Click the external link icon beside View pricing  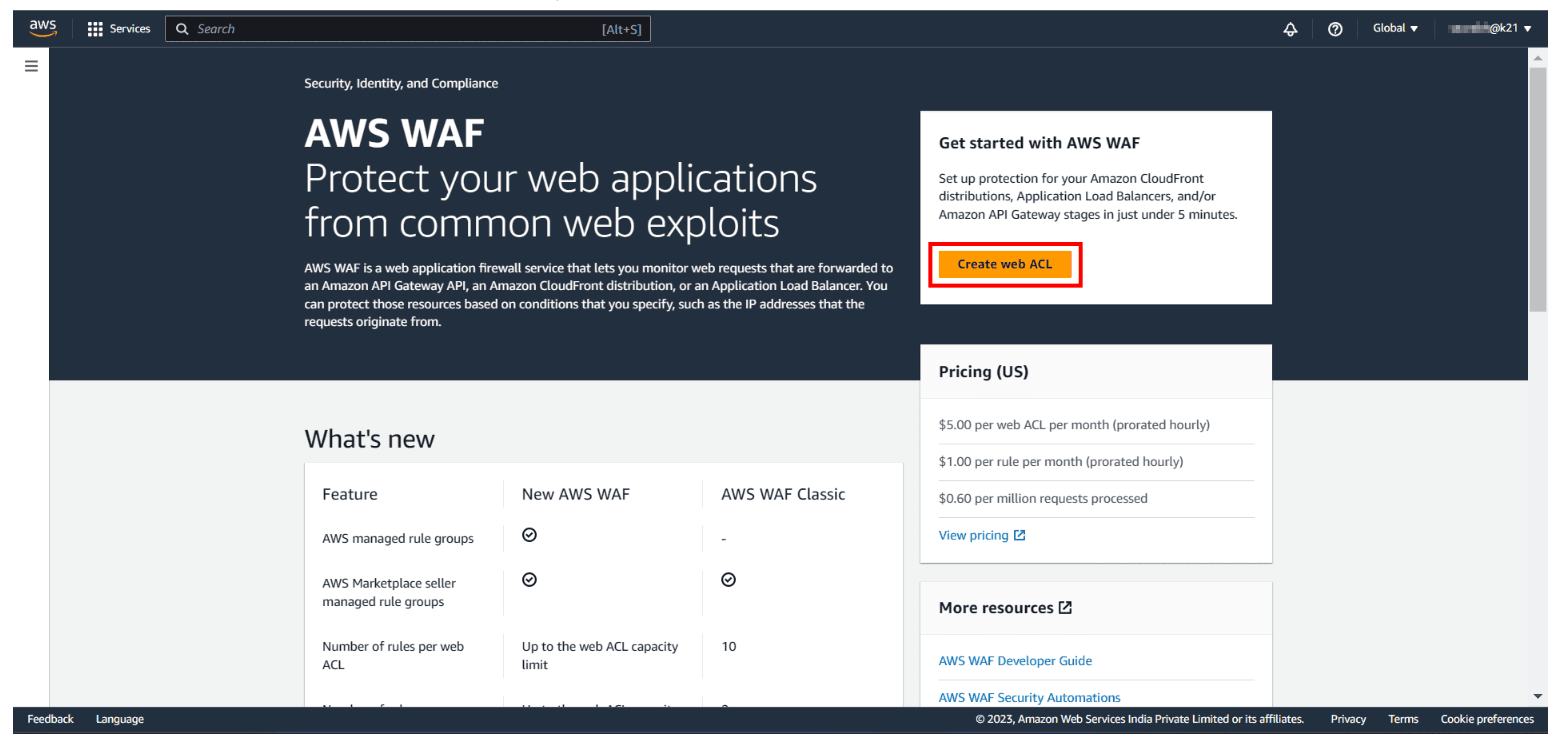coord(1019,535)
